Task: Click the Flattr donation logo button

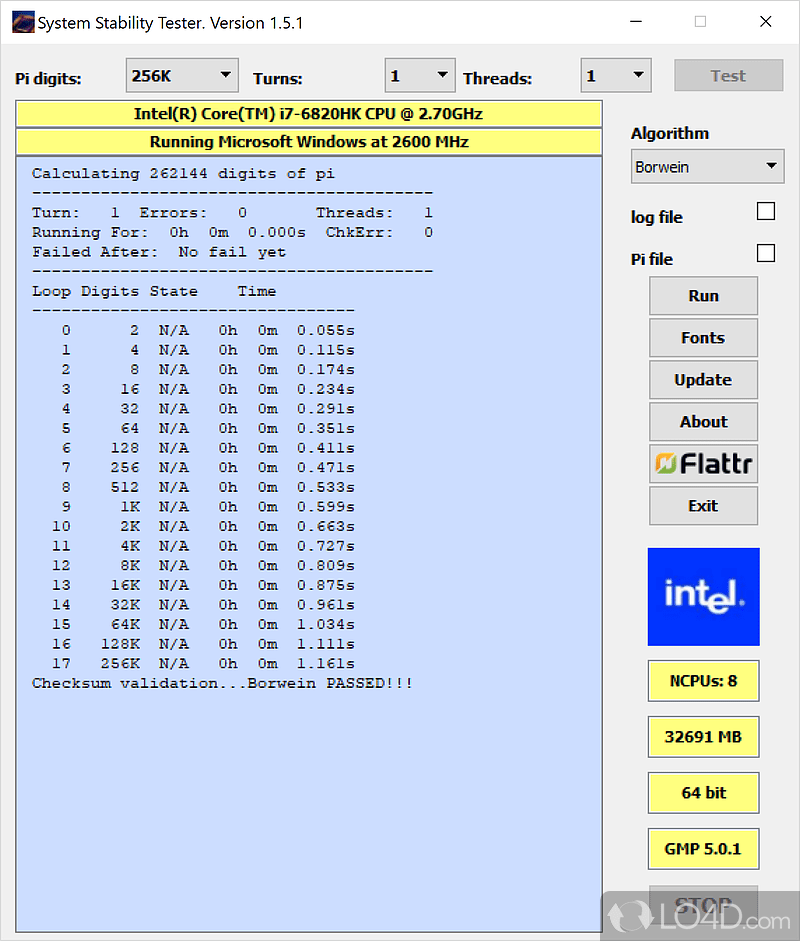Action: tap(703, 463)
